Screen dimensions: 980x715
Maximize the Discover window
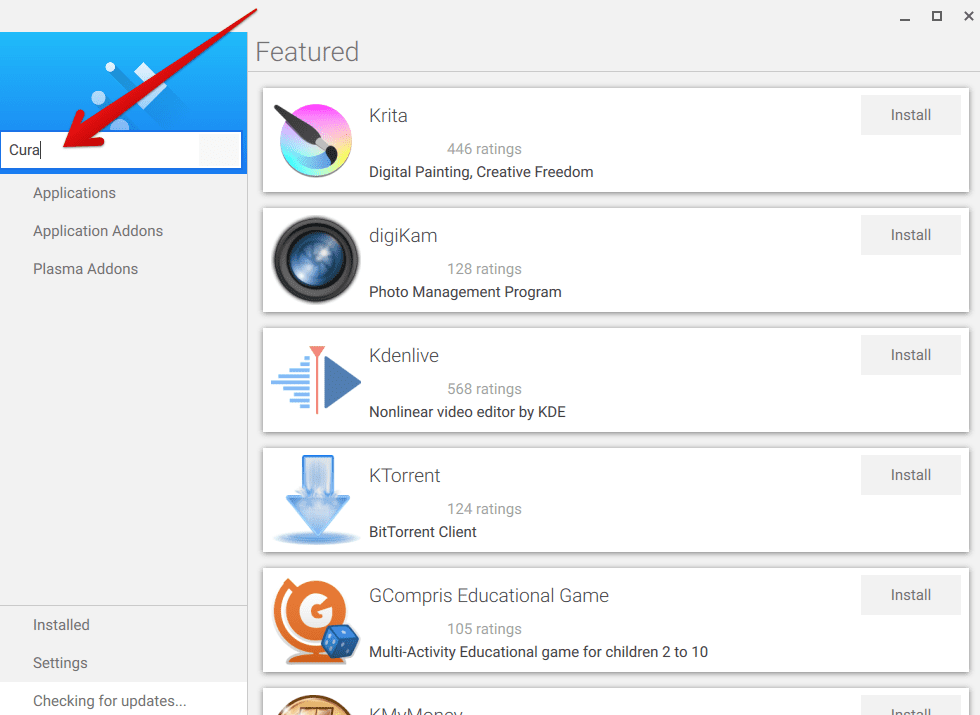point(937,16)
